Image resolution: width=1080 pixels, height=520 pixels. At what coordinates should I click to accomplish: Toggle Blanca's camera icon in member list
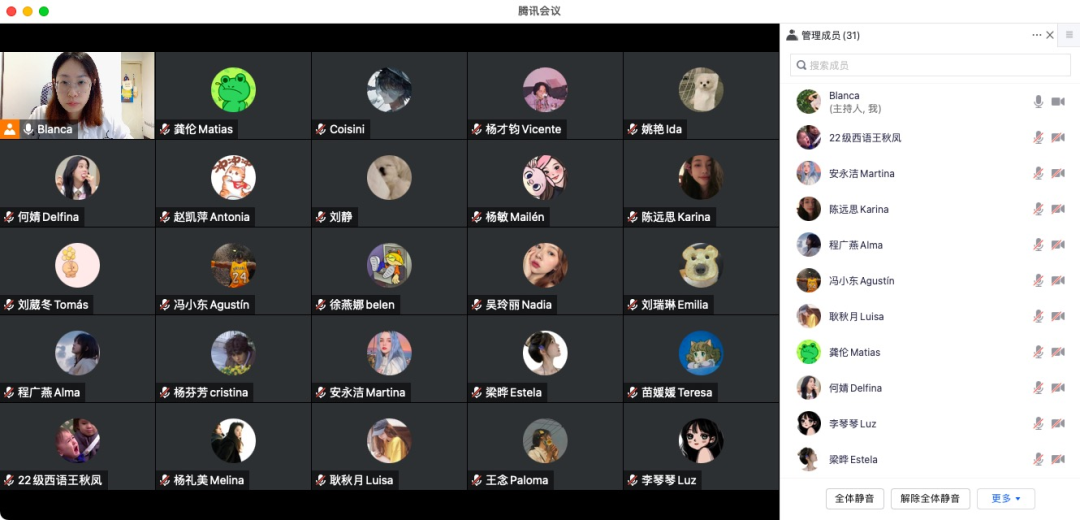1058,101
